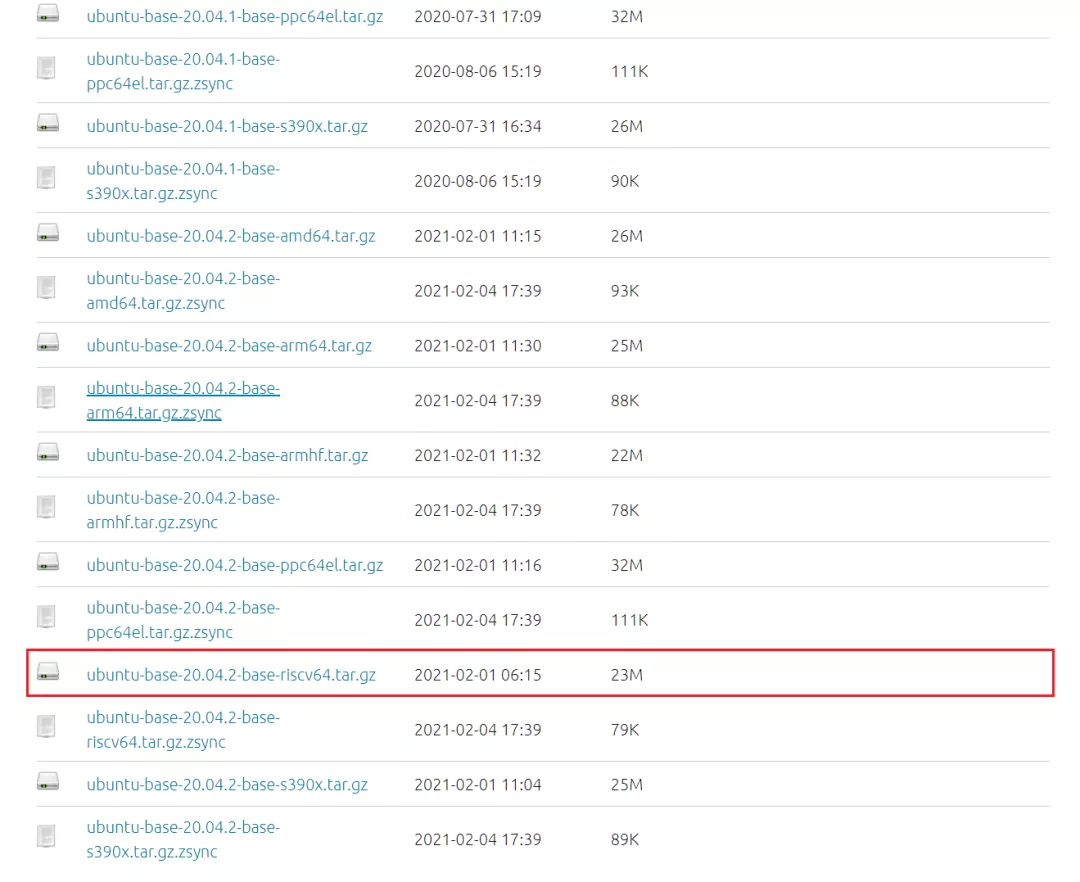Screen dimensions: 1080x882
Task: Open 20.04.2 amd64.tar.gz.zsync link
Action: pos(183,291)
